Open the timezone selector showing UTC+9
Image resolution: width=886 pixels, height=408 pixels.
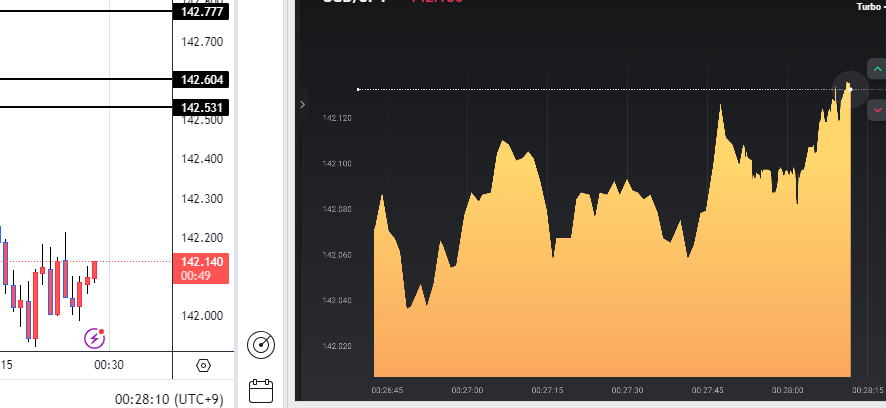coord(169,398)
